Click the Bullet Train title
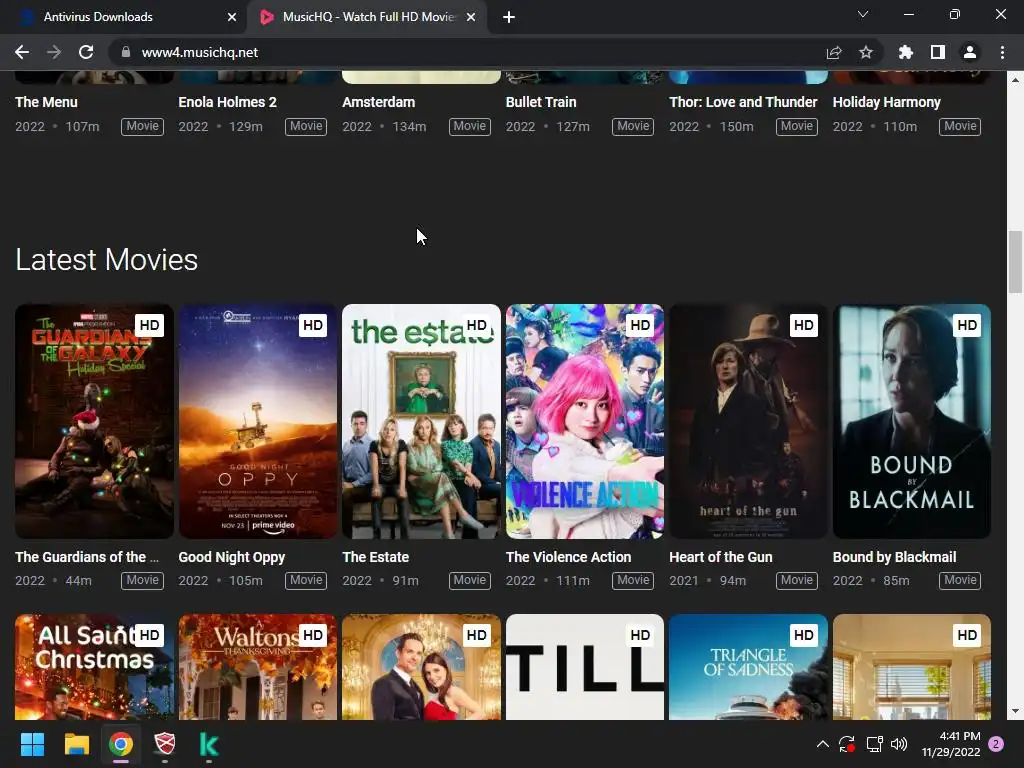 (541, 102)
